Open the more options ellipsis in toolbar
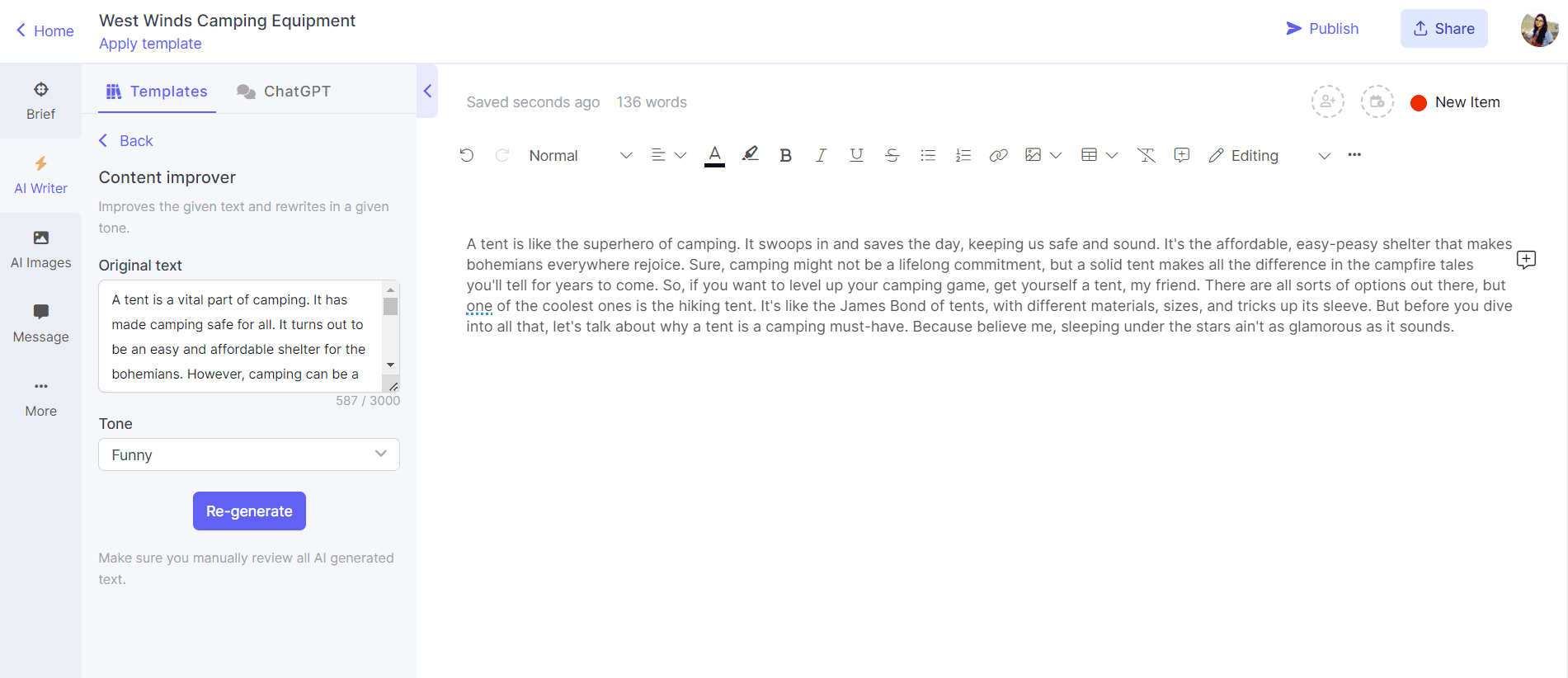This screenshot has height=678, width=1568. 1354,154
